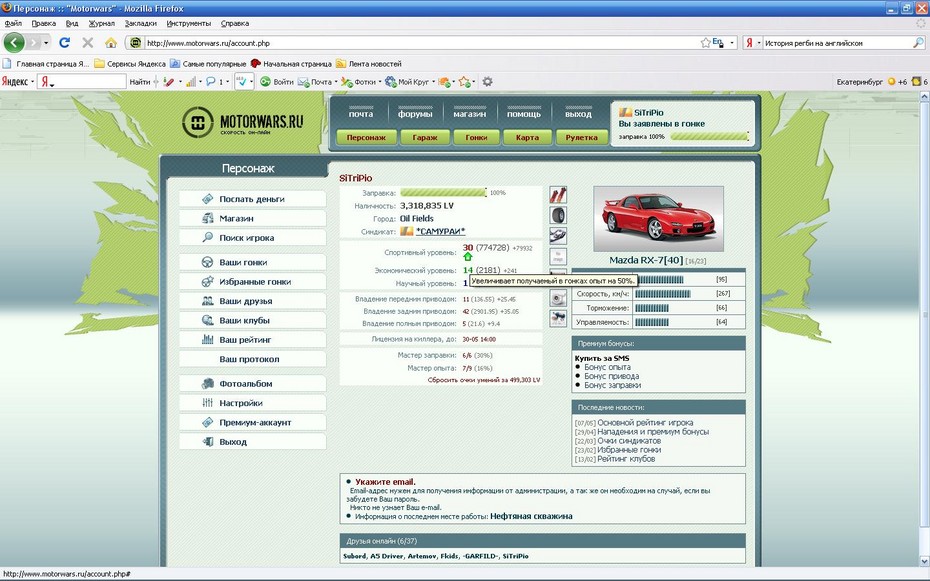Screen dimensions: 930x581
Task: Open the exhaust manifold part slot icon
Action: pyautogui.click(x=558, y=236)
